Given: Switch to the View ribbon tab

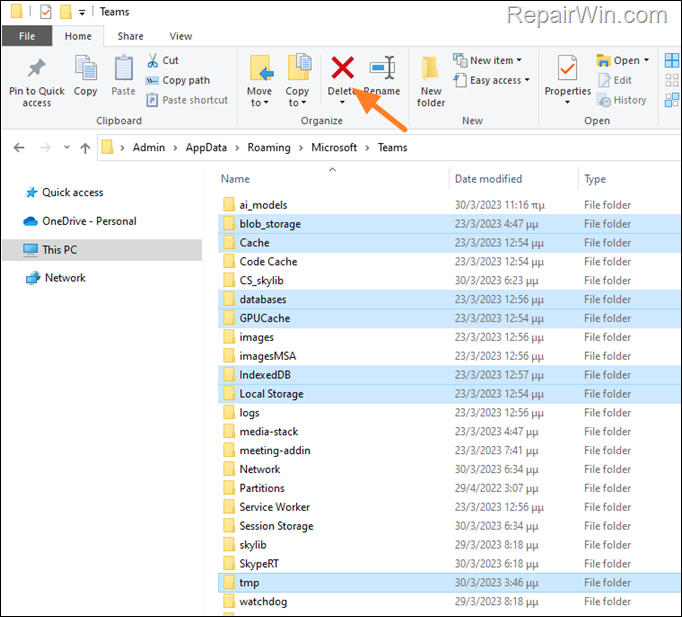Looking at the screenshot, I should click(x=181, y=36).
